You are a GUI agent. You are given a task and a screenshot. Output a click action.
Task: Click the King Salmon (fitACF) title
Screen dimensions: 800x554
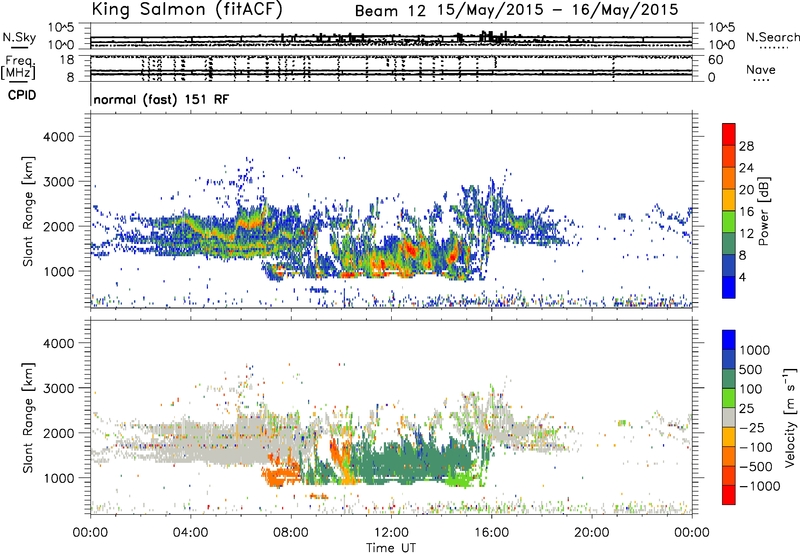pos(187,10)
